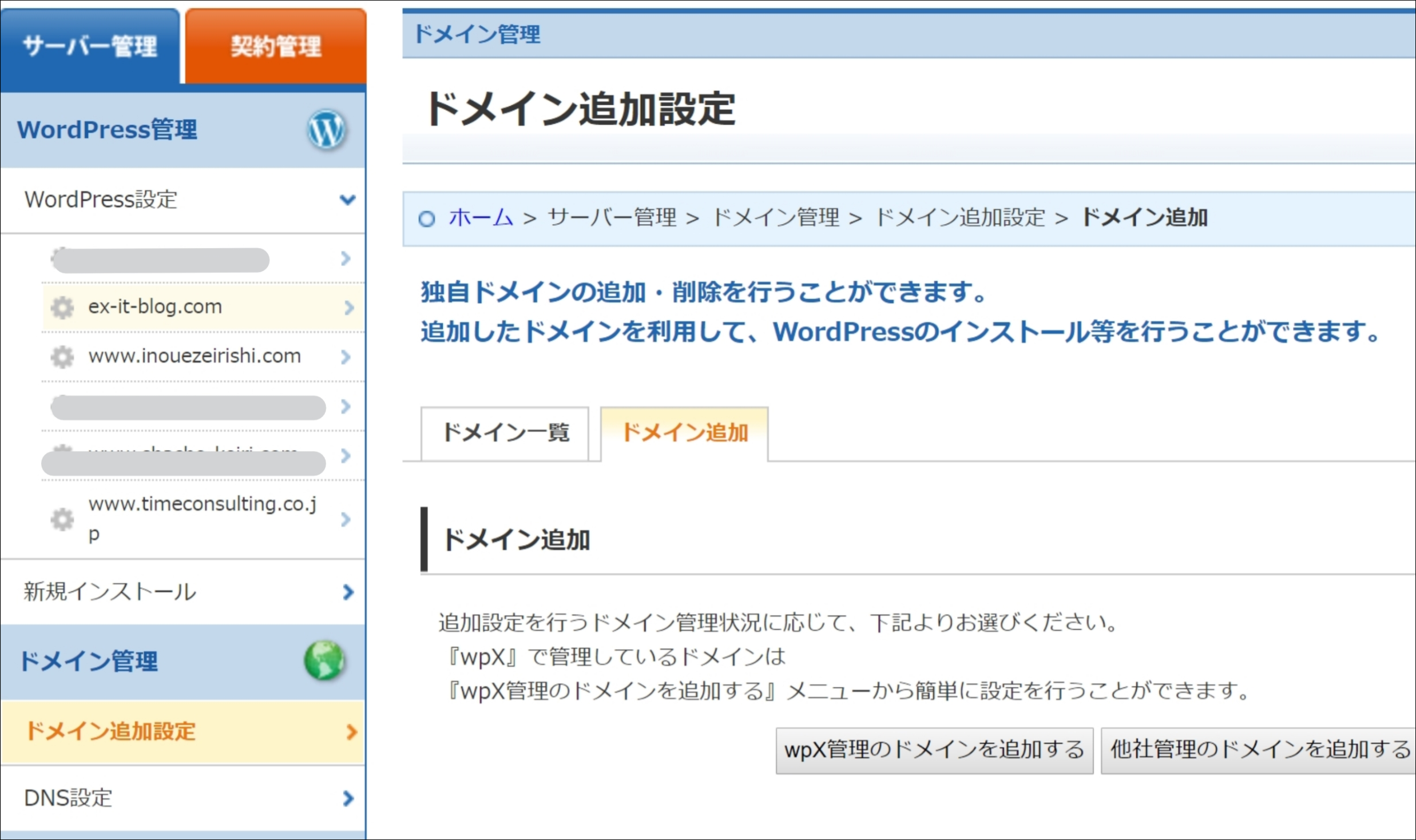
Task: Open www.inouezeirishi.com settings entry
Action: 203,356
